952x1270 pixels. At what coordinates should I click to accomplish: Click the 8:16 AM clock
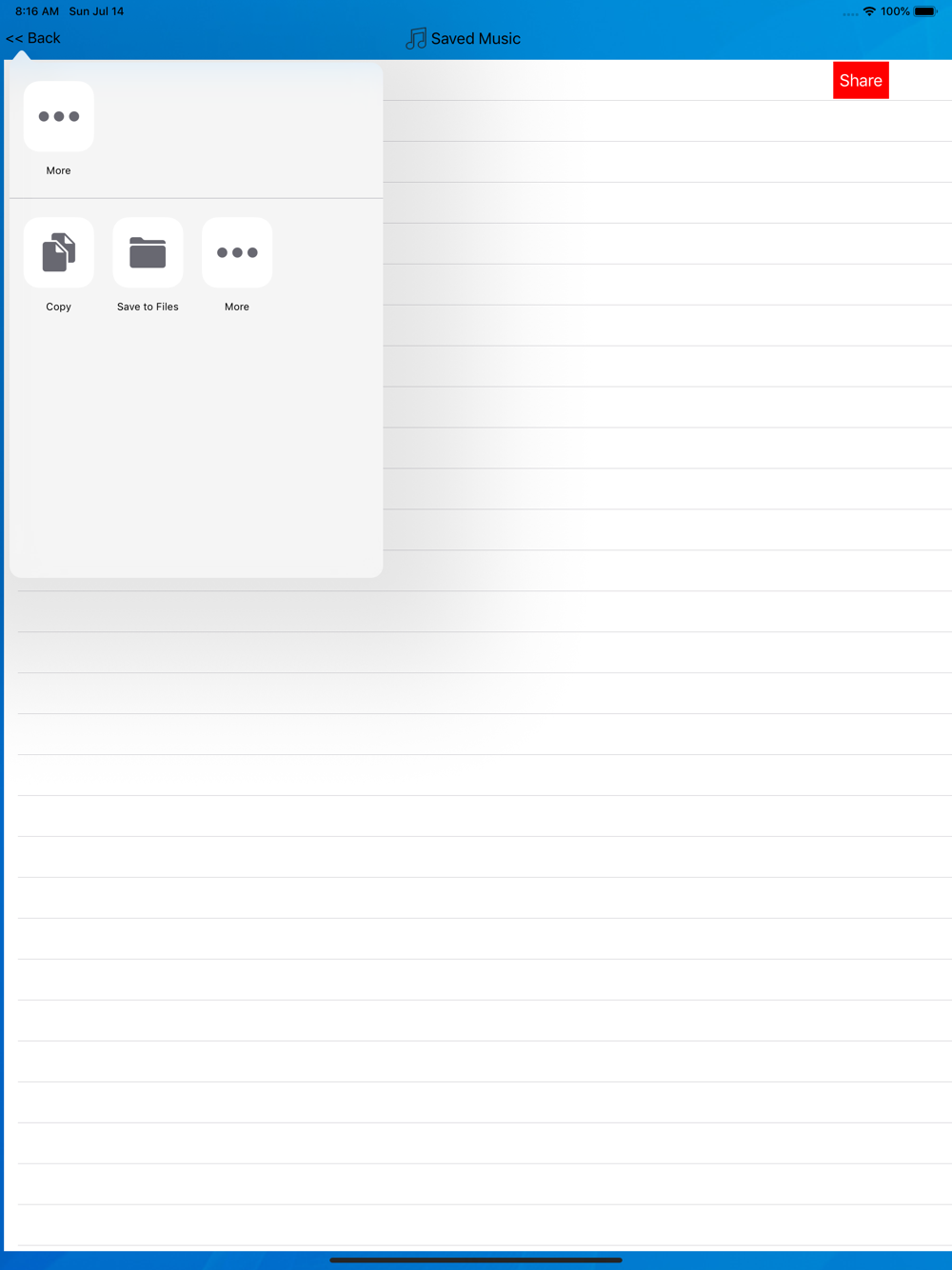click(x=37, y=11)
